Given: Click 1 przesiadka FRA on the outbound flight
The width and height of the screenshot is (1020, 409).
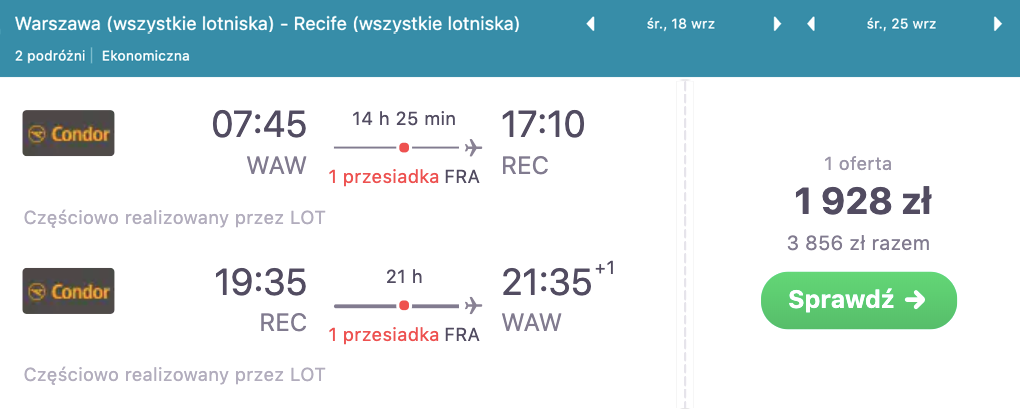Looking at the screenshot, I should pyautogui.click(x=404, y=177).
